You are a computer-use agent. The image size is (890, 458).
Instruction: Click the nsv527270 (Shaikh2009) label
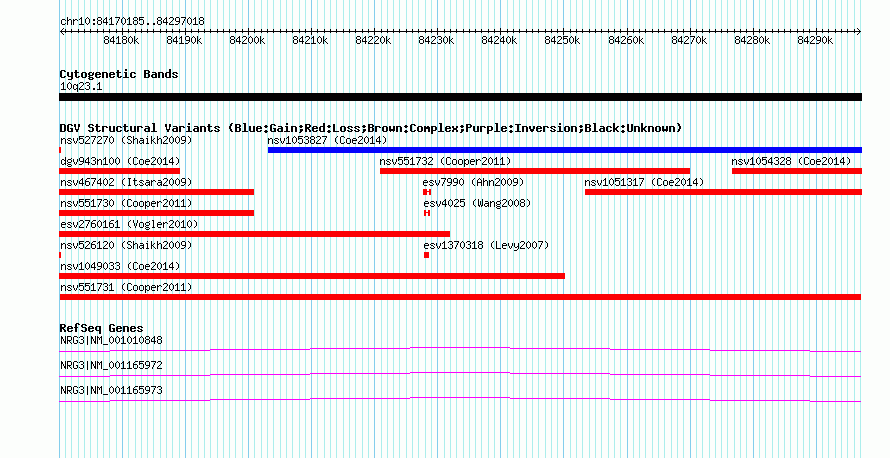(x=126, y=140)
